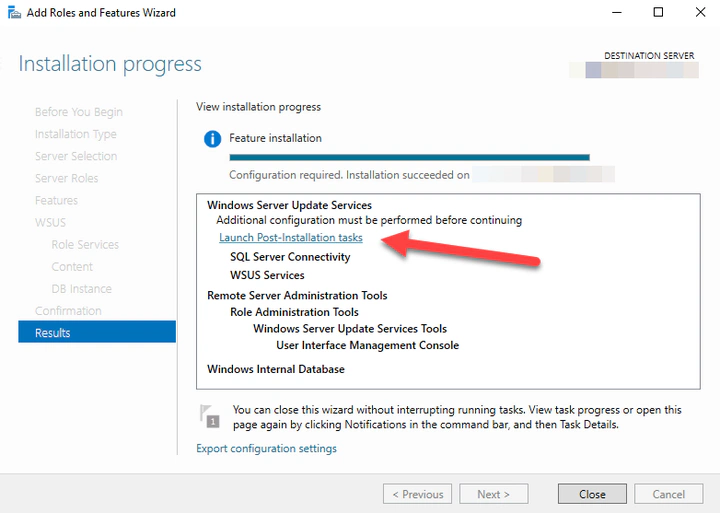
Task: Click 'User Interface Management Console' entry
Action: click(367, 345)
